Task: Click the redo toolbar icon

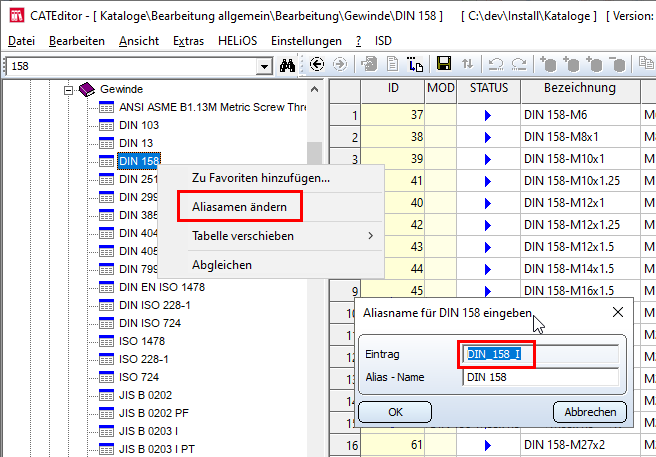Action: (519, 64)
